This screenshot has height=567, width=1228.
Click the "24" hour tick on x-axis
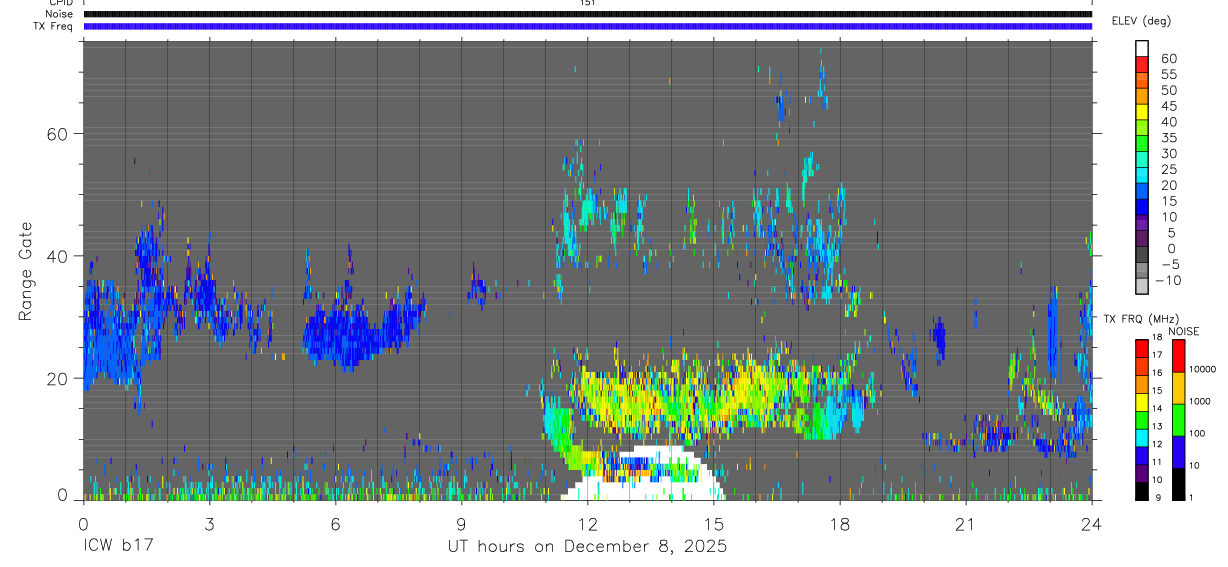click(x=1091, y=524)
